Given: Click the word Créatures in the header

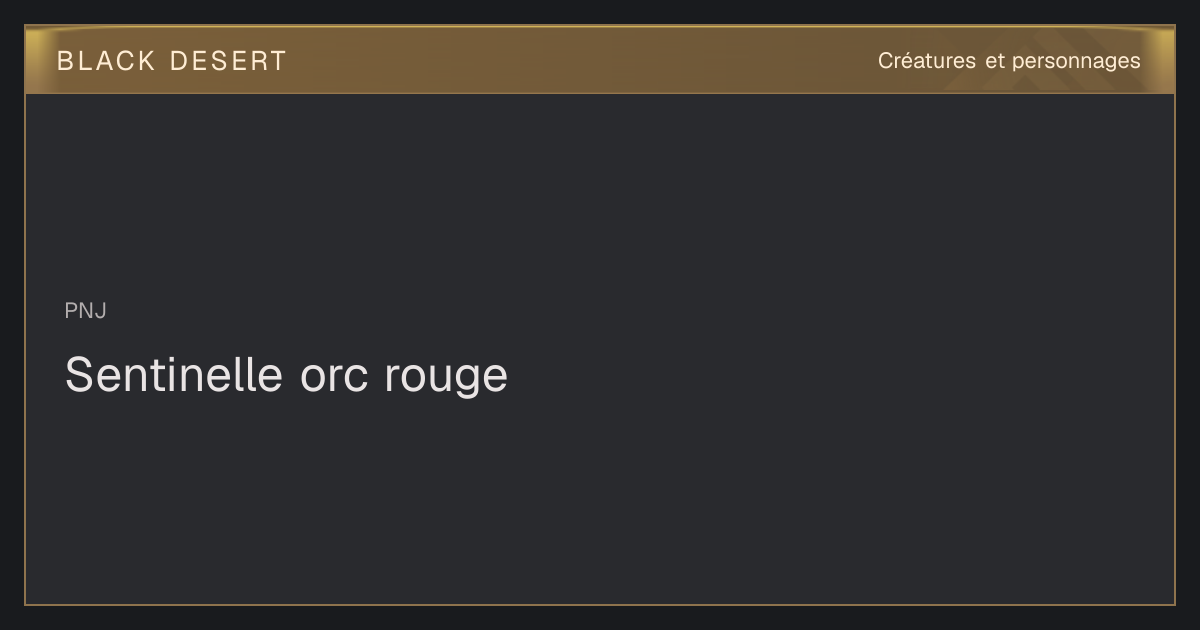Looking at the screenshot, I should 927,61.
